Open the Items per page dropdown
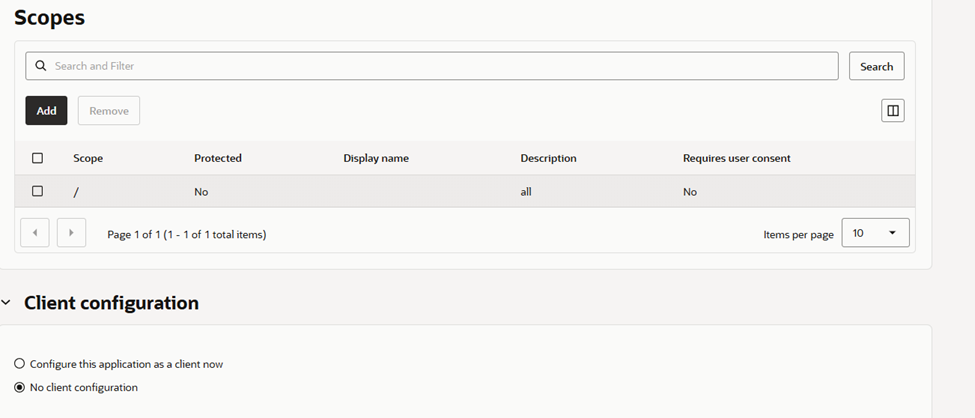Viewport: 975px width, 418px height. pyautogui.click(x=875, y=233)
